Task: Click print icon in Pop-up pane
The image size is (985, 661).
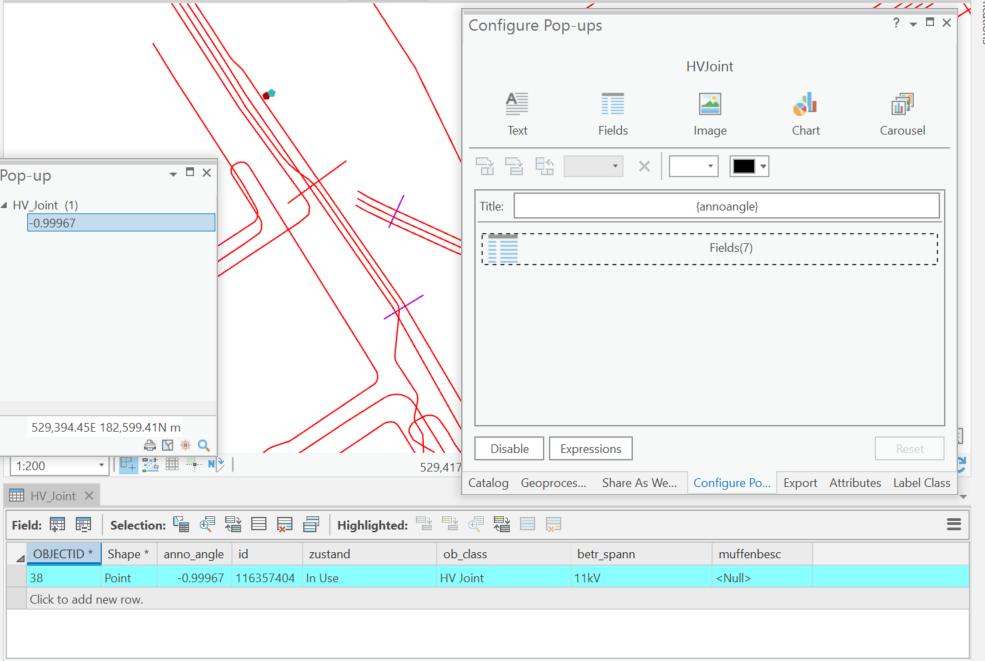Action: click(150, 445)
